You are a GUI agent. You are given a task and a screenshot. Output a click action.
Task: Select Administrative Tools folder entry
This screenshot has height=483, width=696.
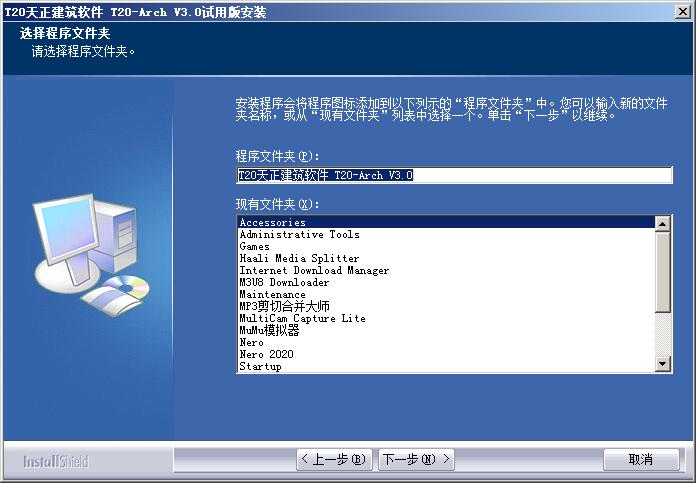point(446,234)
